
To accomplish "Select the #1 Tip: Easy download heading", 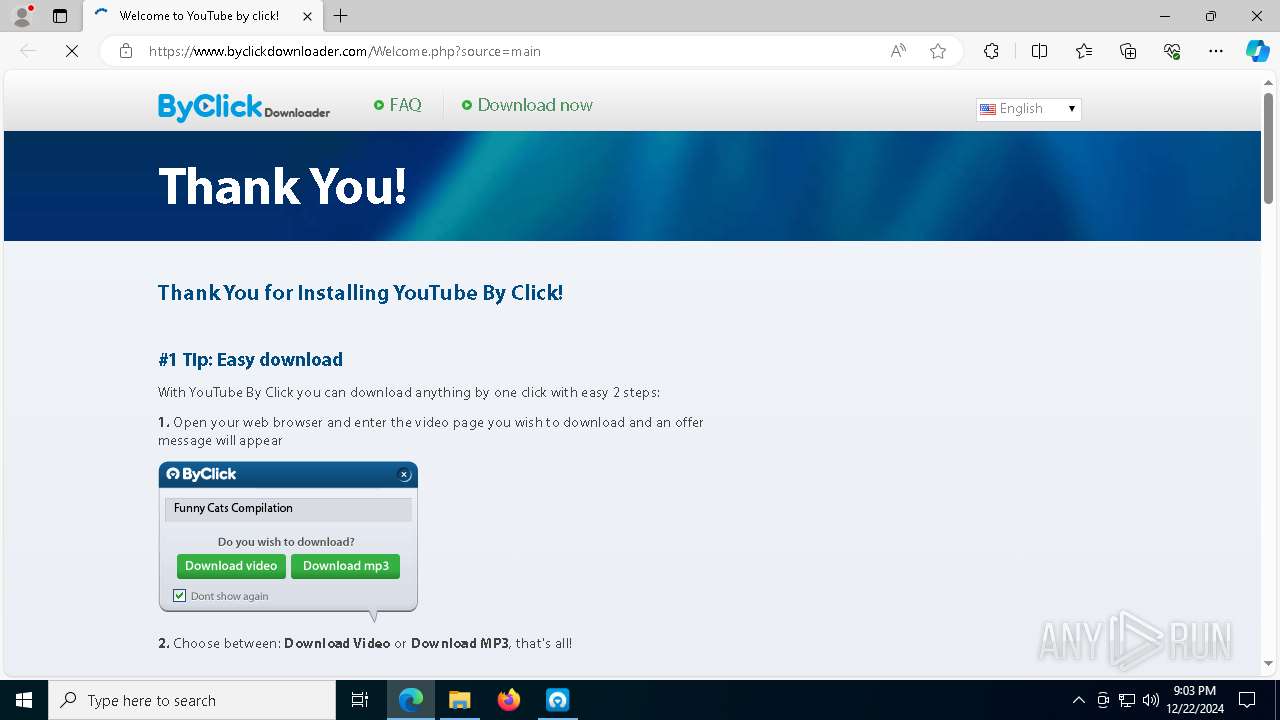I will 250,360.
